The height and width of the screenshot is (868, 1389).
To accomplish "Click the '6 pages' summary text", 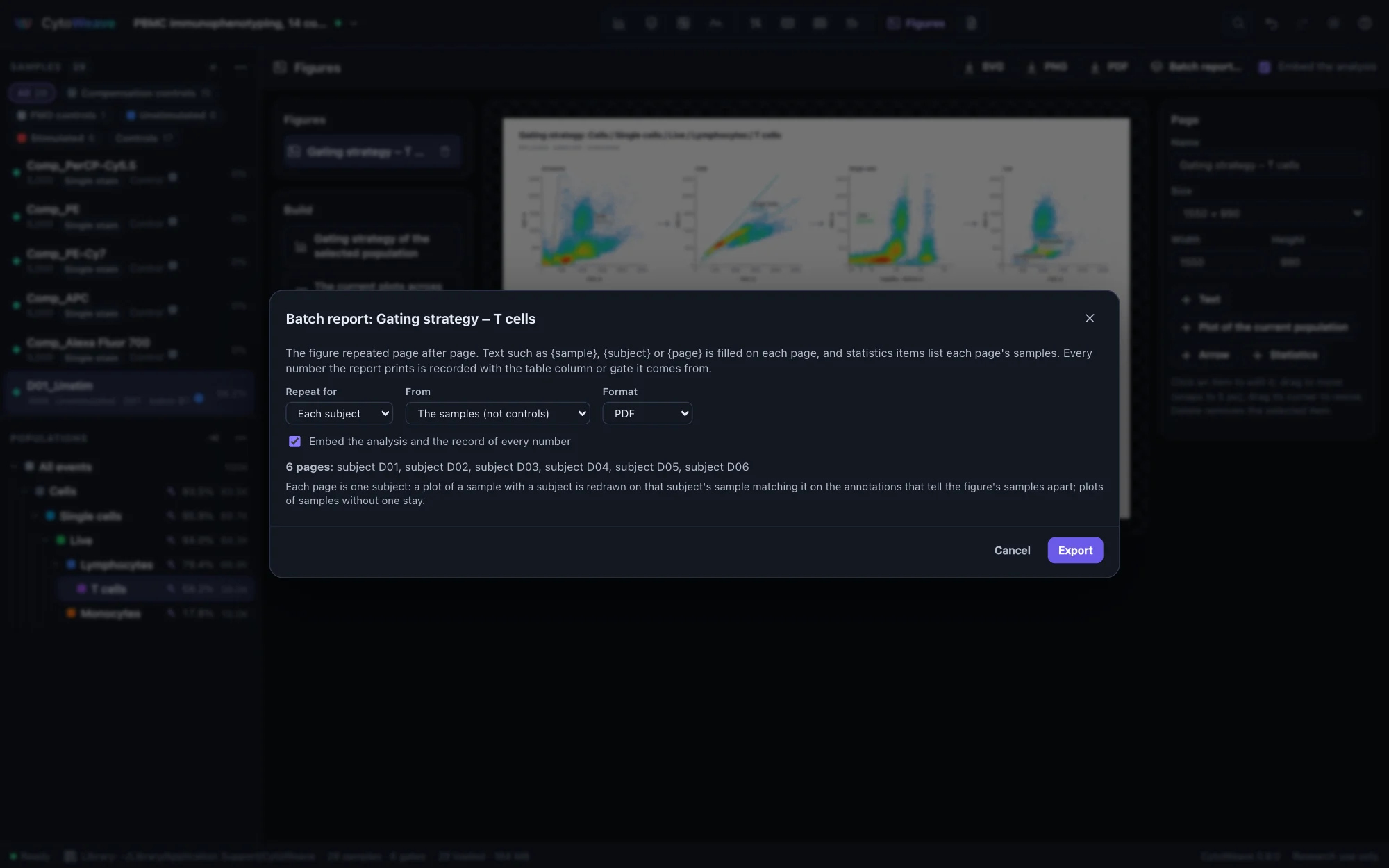I will click(308, 467).
